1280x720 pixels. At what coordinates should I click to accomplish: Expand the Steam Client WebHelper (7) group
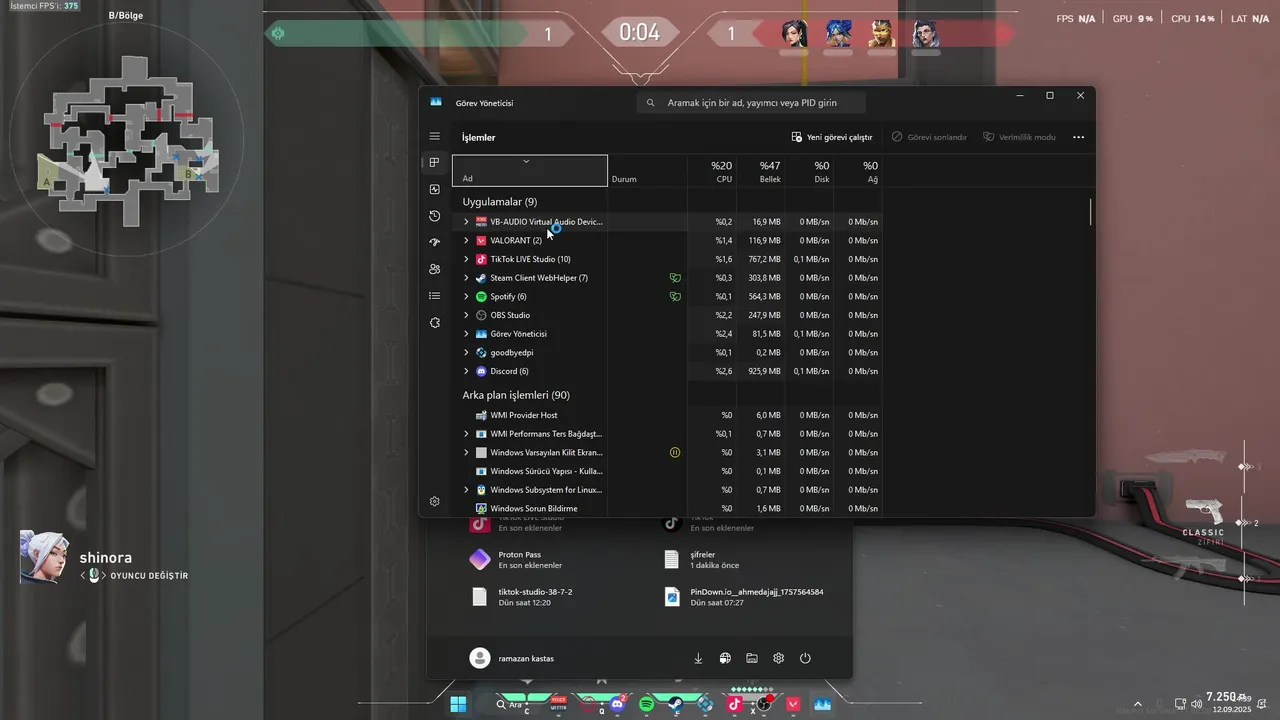pos(466,278)
